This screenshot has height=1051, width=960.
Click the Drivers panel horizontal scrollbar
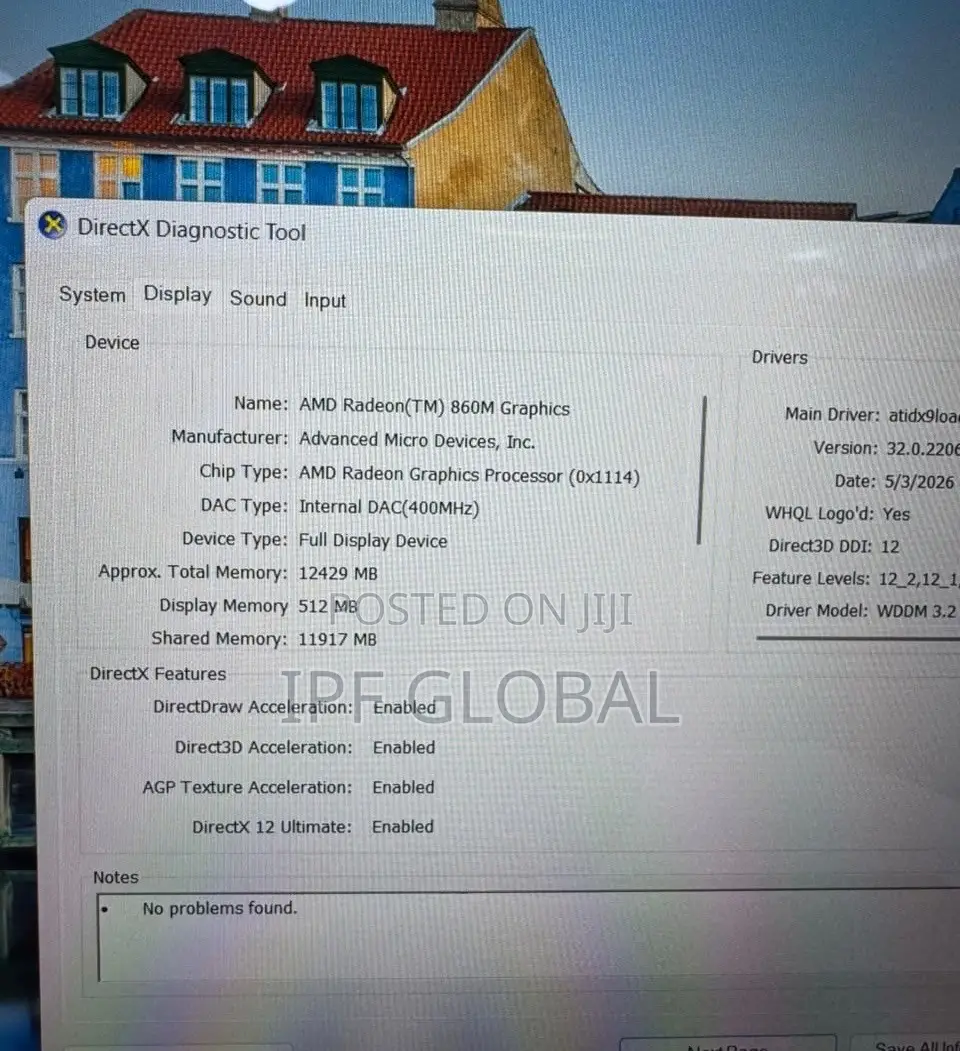858,639
